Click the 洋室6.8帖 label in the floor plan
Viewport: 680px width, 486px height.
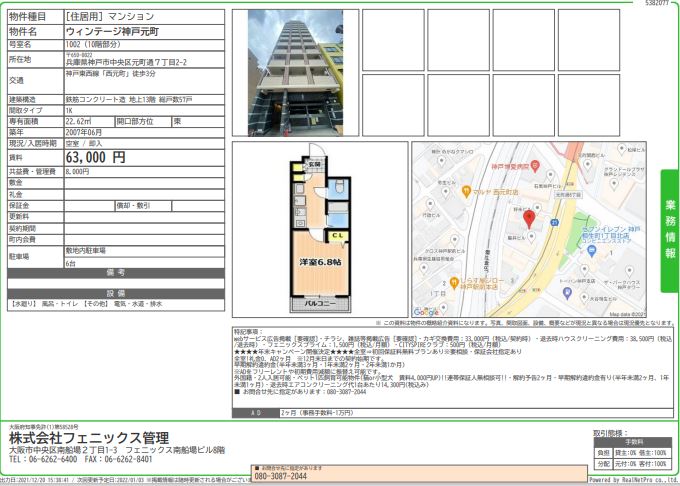[320, 262]
